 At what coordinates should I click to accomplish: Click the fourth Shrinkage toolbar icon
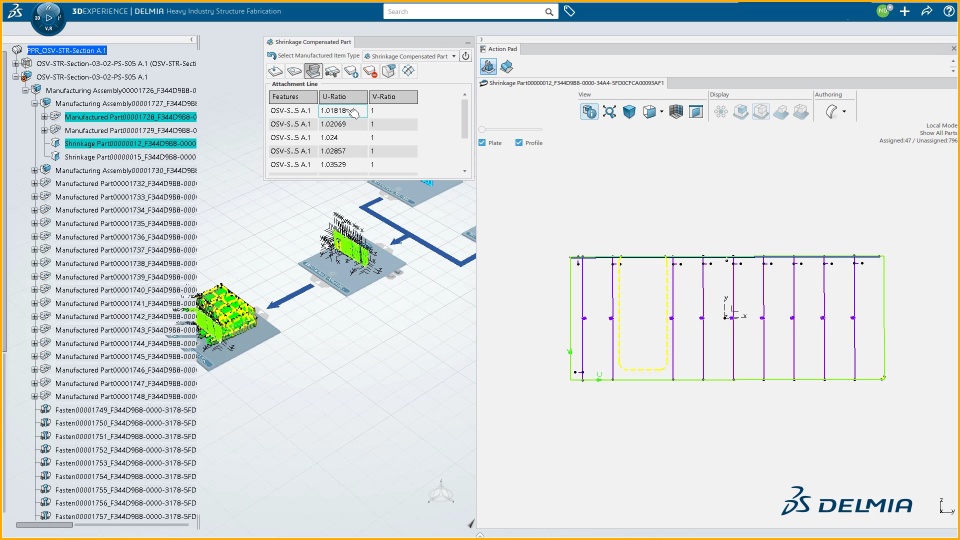332,72
